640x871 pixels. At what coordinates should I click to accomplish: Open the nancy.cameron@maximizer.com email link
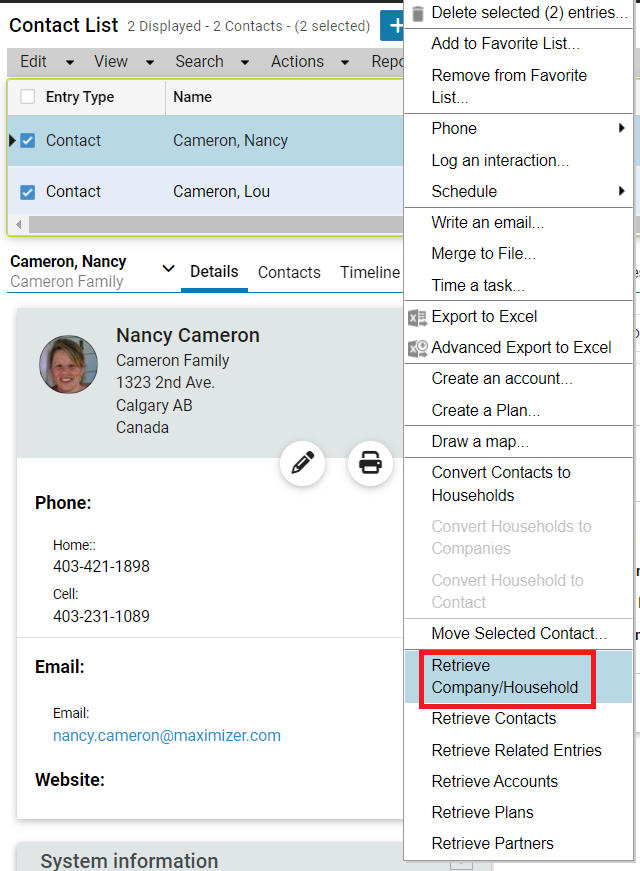tap(167, 735)
